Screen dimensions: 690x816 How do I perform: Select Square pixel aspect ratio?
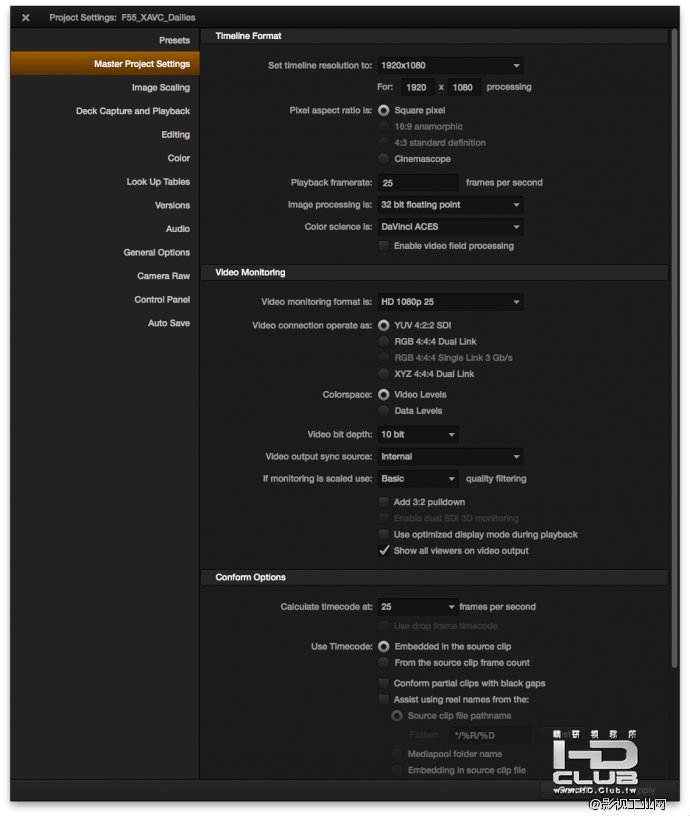click(384, 110)
